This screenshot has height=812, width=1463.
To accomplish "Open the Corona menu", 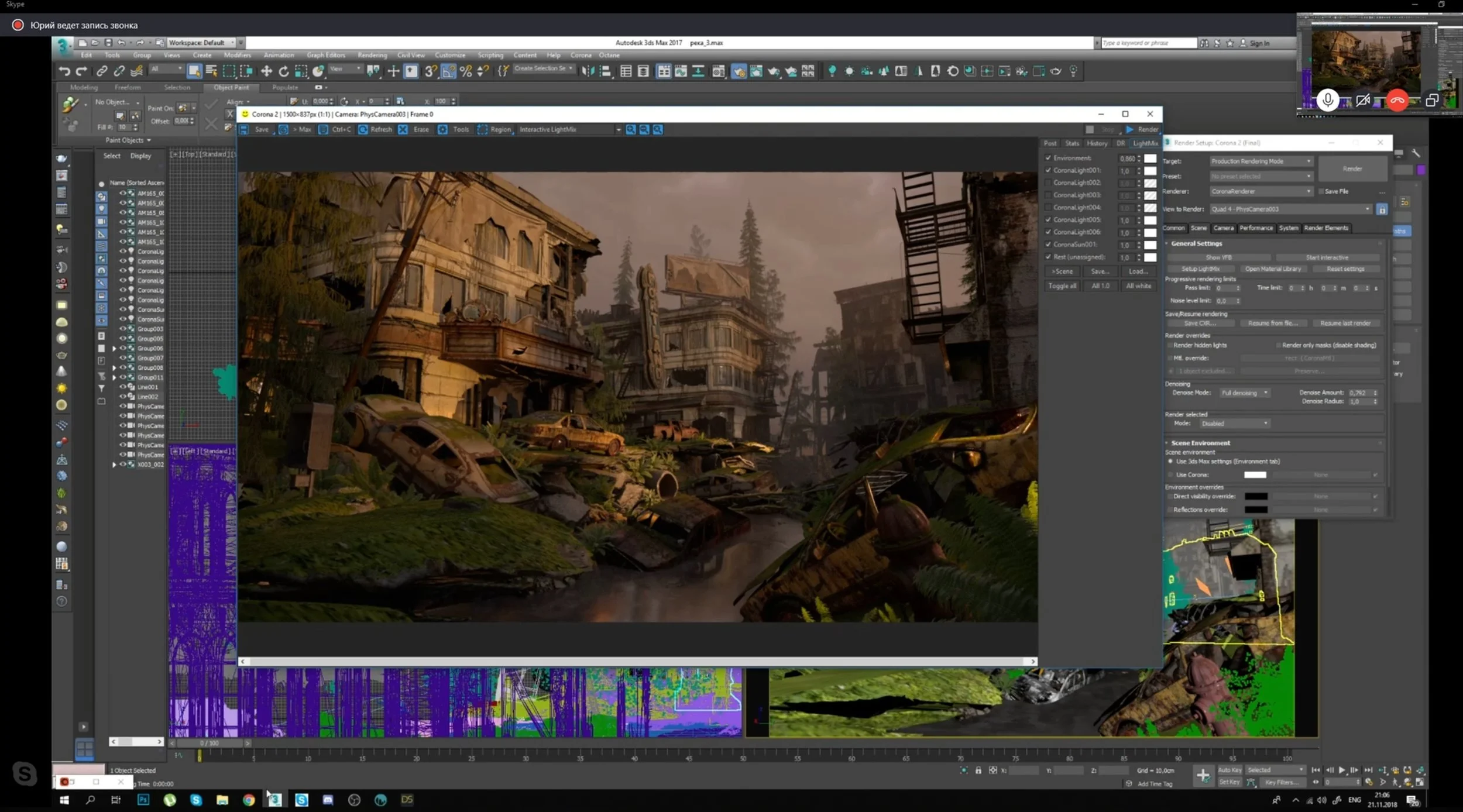I will [x=581, y=55].
